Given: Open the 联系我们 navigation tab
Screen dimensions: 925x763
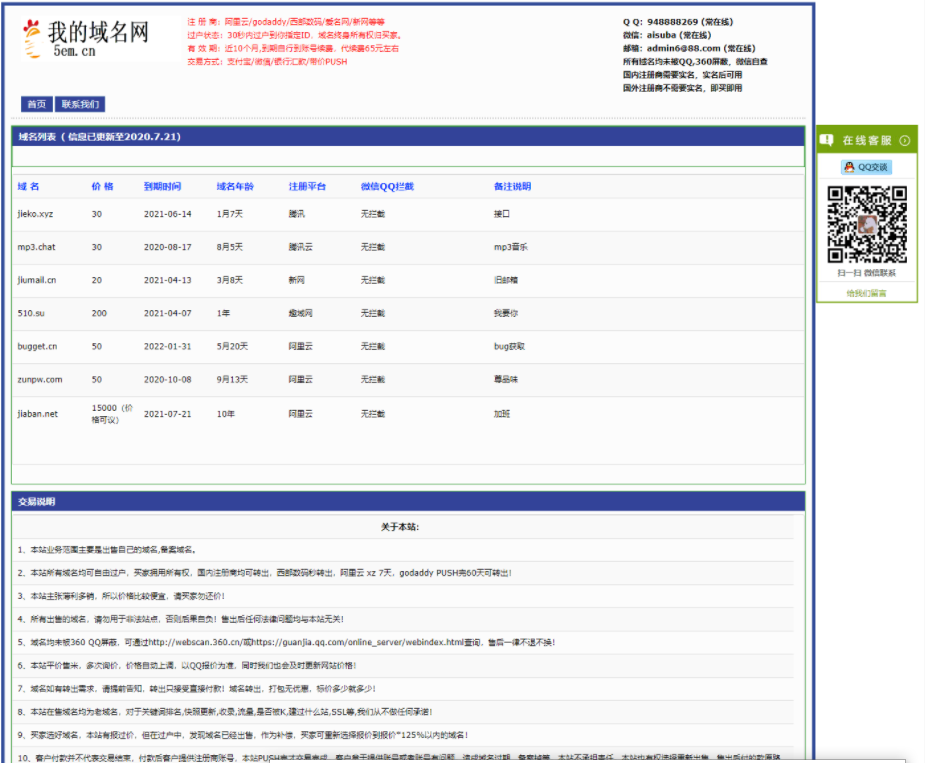Looking at the screenshot, I should [79, 104].
